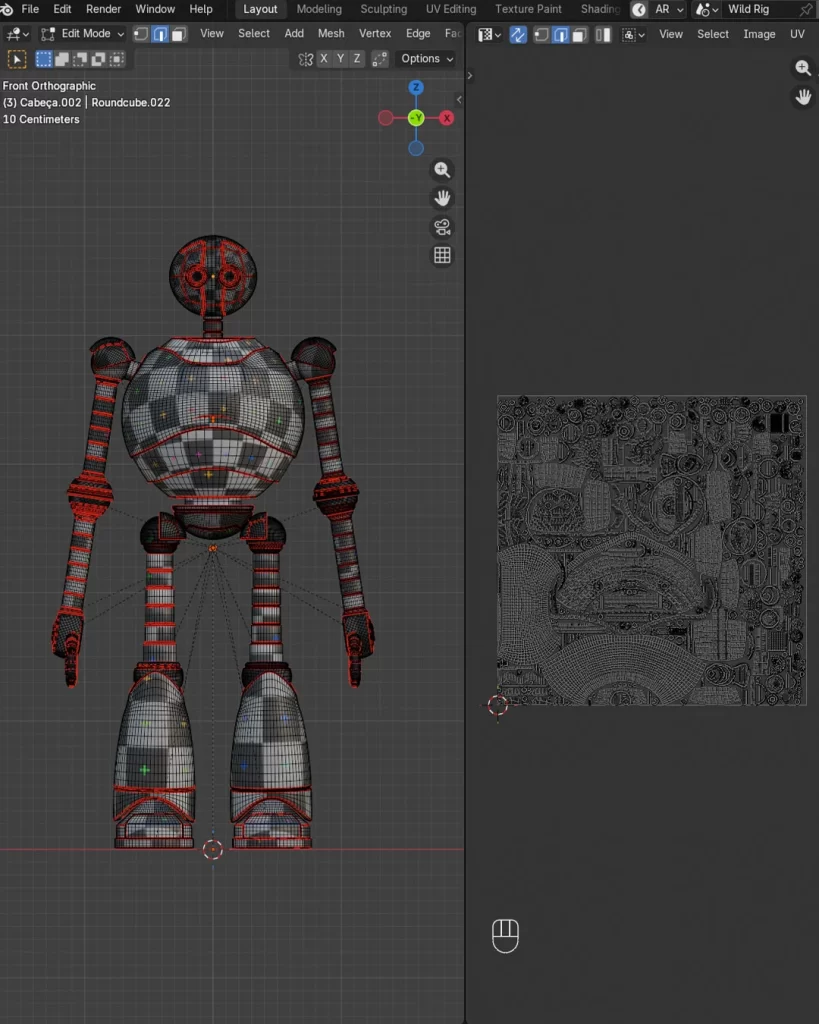Click the negative Z gizmo circle
819x1024 pixels.
[416, 148]
